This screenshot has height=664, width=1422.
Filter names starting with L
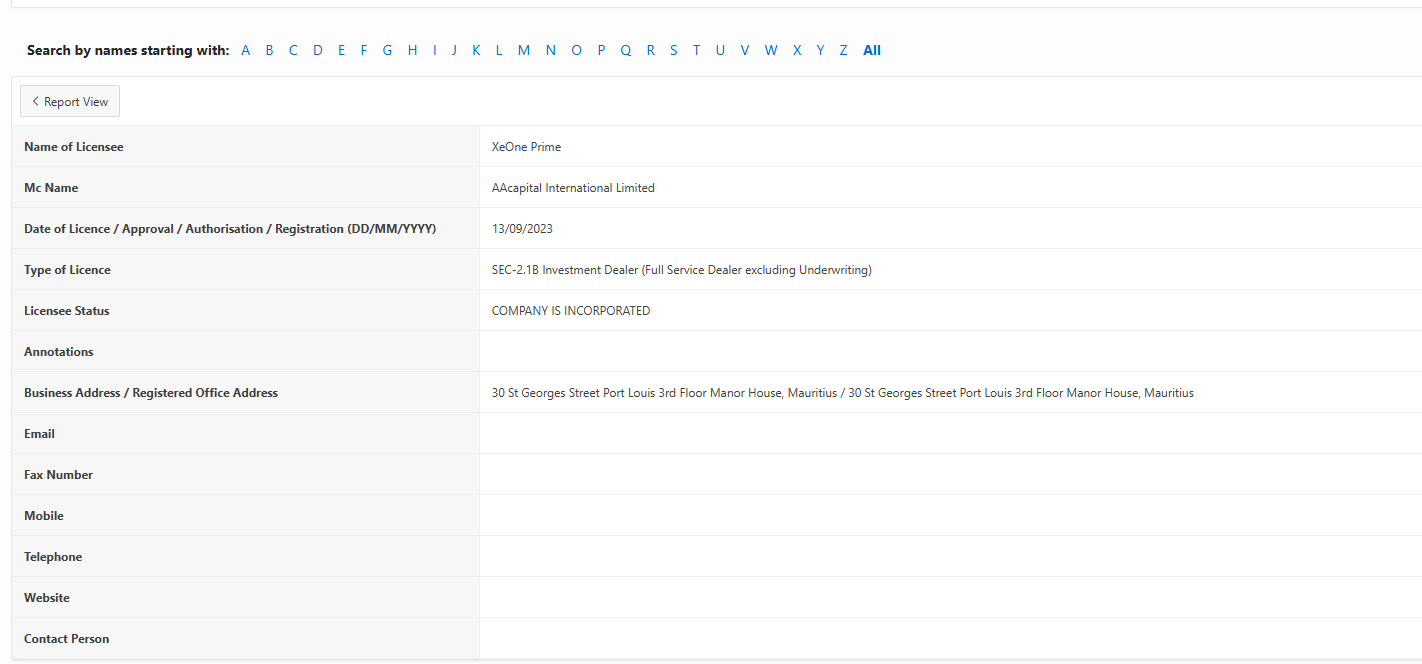point(499,50)
